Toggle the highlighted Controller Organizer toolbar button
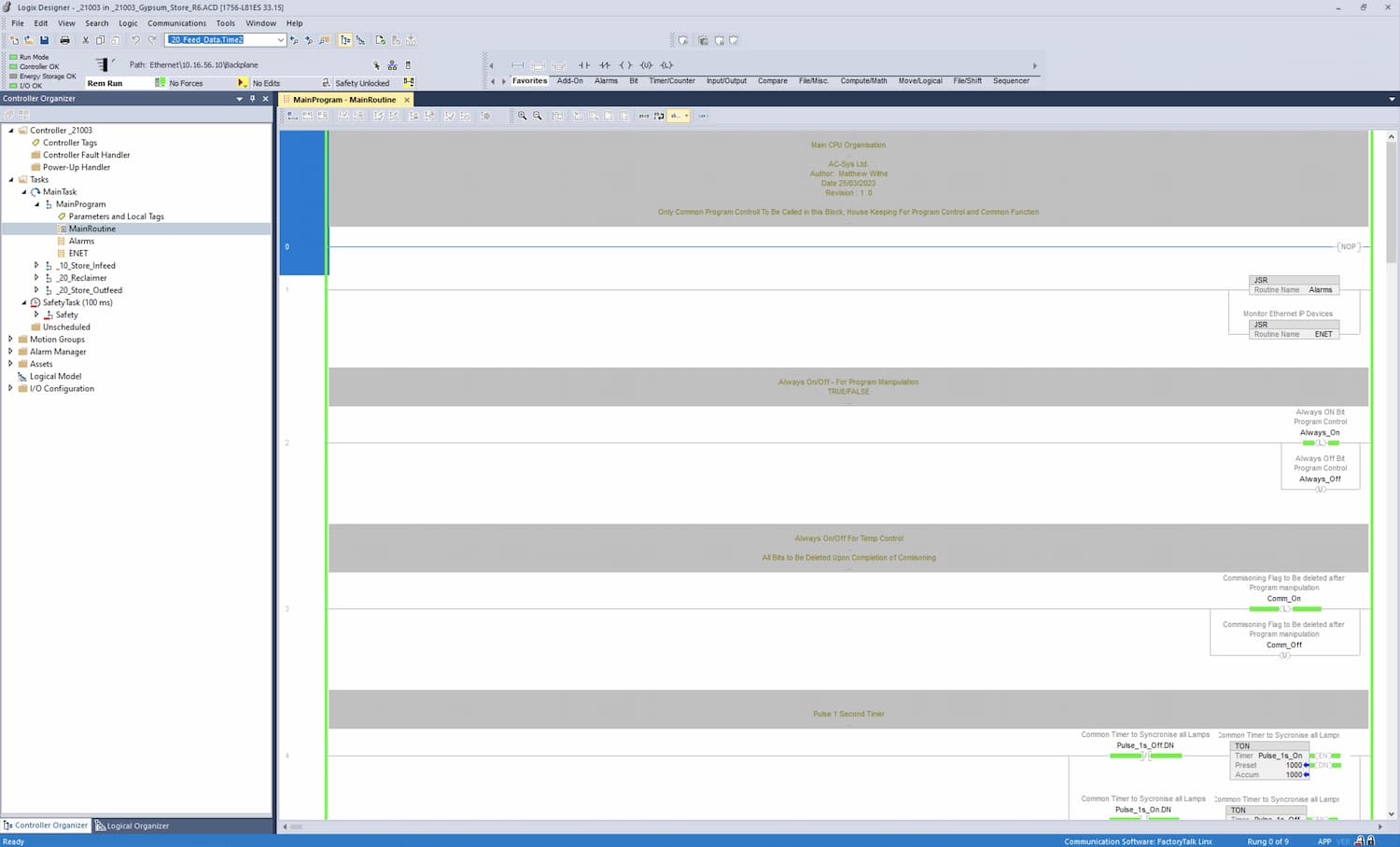The height and width of the screenshot is (847, 1400). coord(345,40)
